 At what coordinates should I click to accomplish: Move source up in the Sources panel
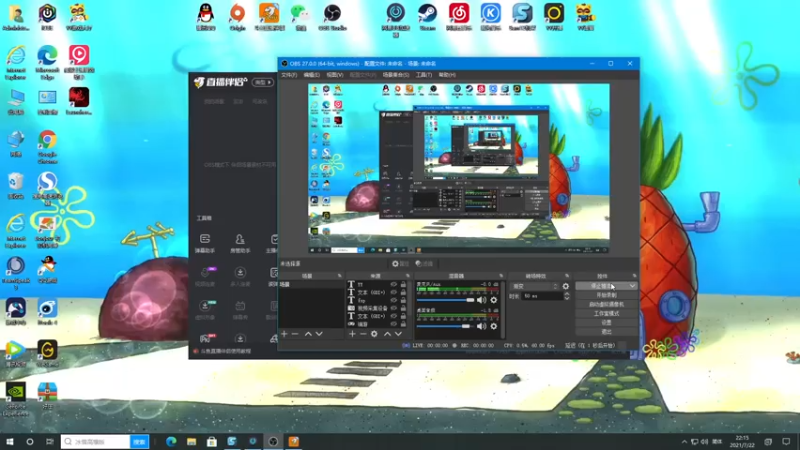coord(387,334)
